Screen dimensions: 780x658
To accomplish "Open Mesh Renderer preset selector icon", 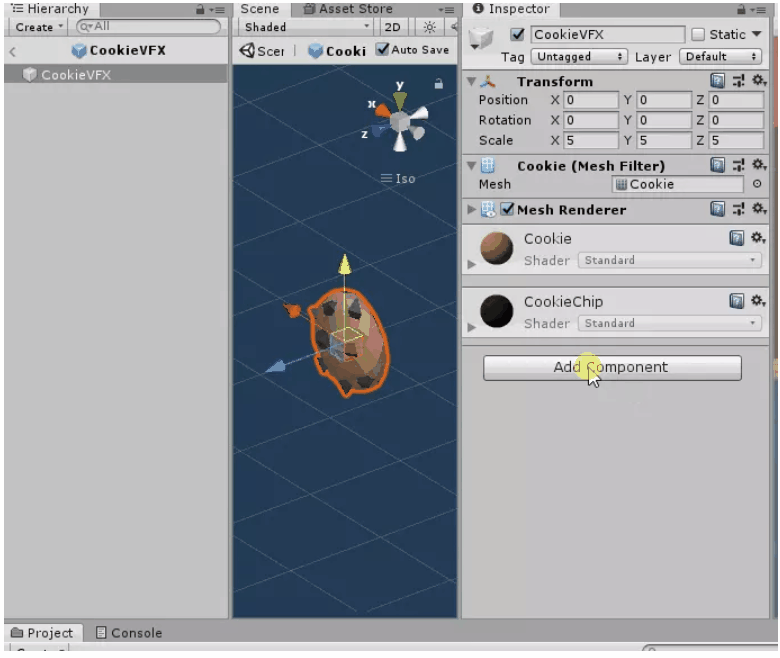I will [739, 209].
